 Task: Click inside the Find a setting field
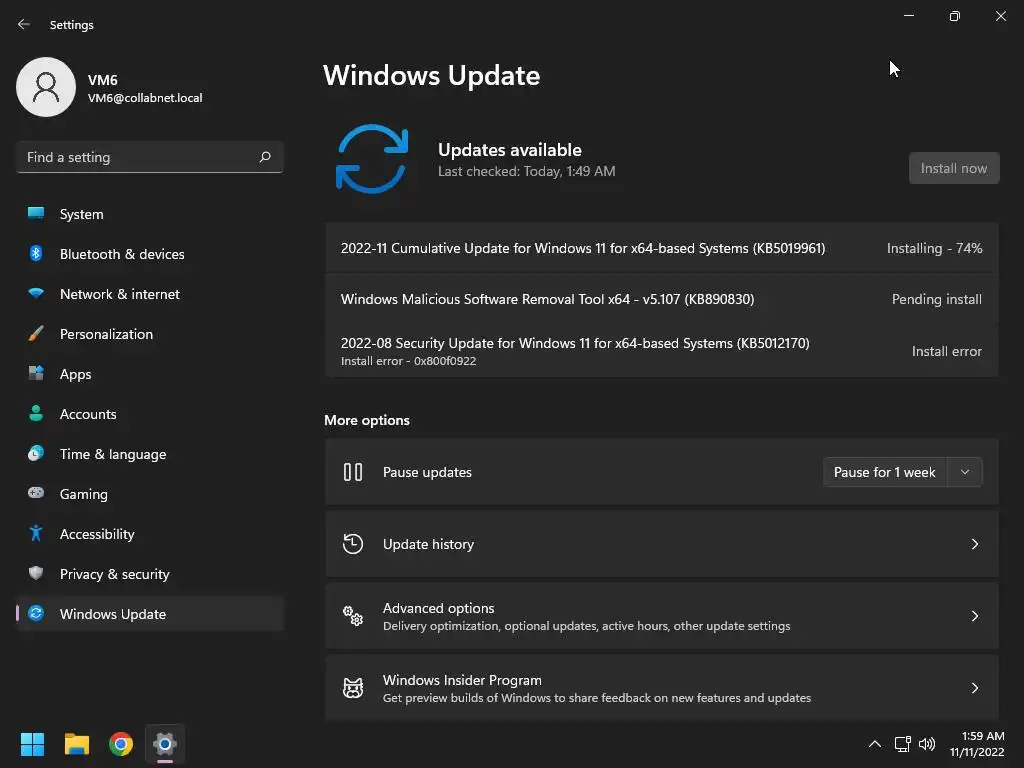coord(150,157)
